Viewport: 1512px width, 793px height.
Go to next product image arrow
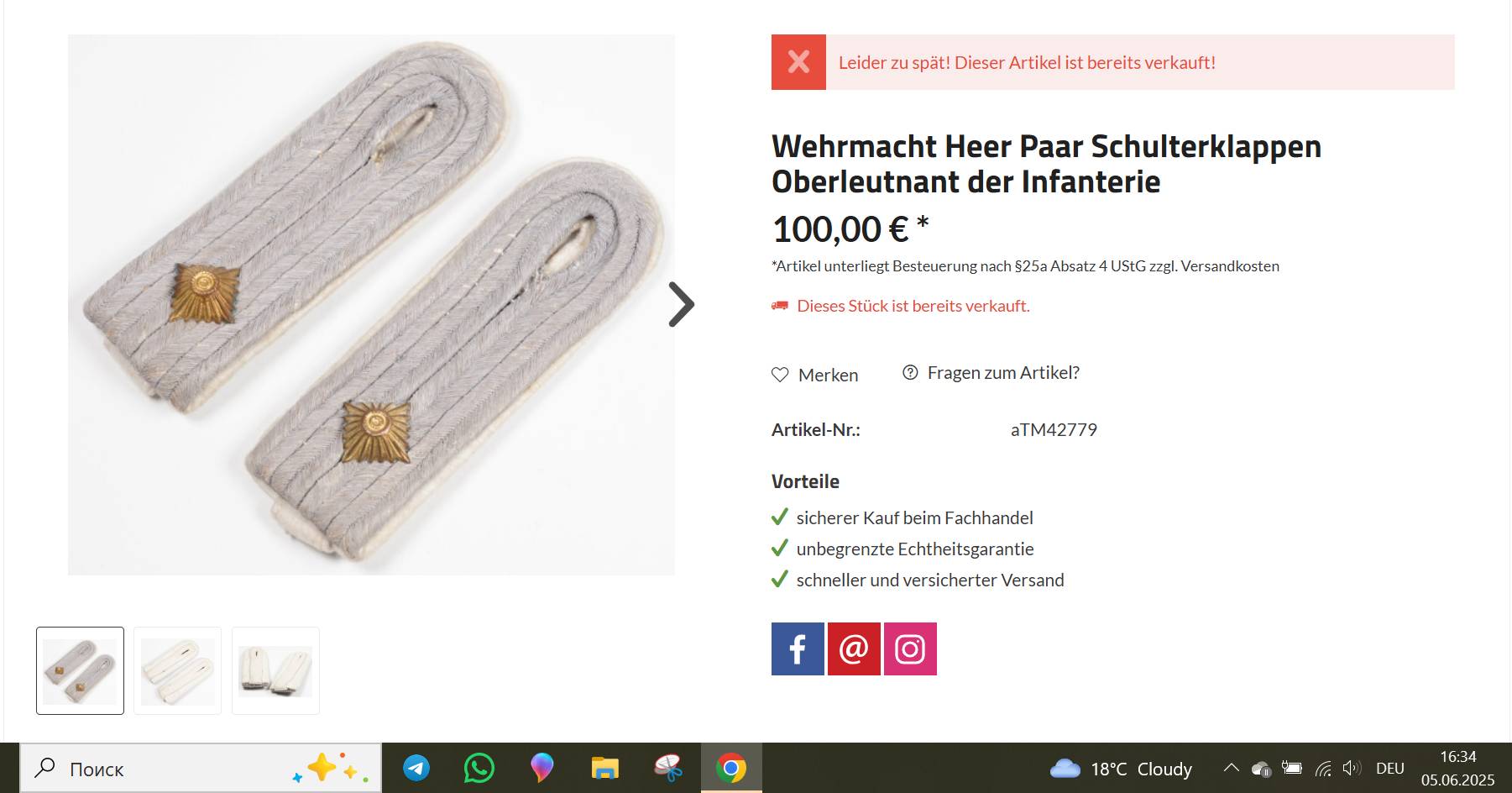(681, 304)
